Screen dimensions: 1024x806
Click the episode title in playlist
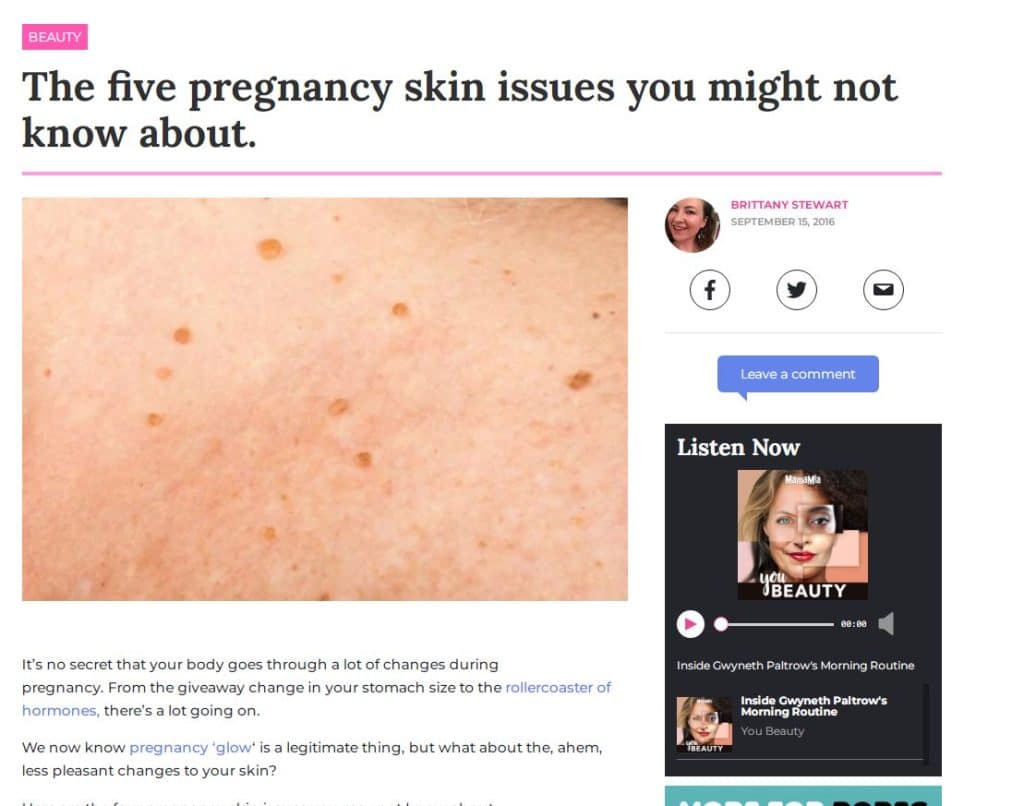(814, 706)
